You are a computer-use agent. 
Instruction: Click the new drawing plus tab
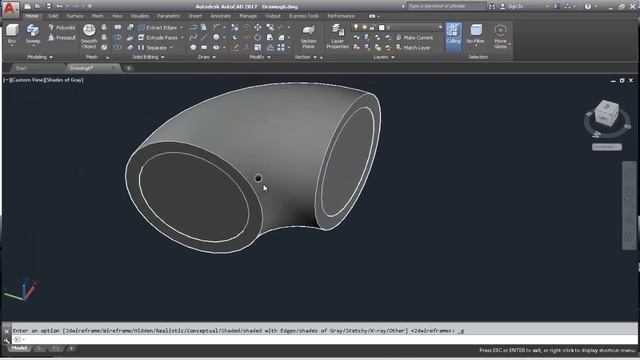point(128,68)
